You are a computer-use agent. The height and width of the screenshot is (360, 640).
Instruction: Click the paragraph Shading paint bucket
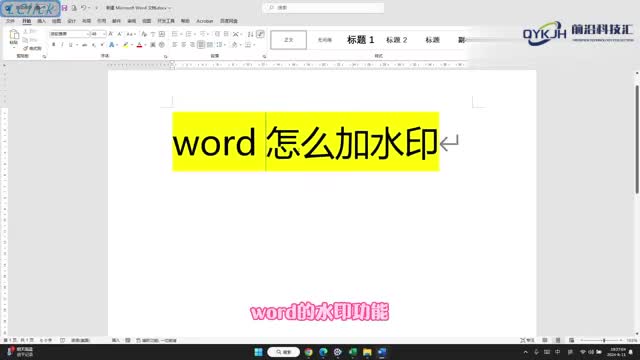tap(234, 45)
